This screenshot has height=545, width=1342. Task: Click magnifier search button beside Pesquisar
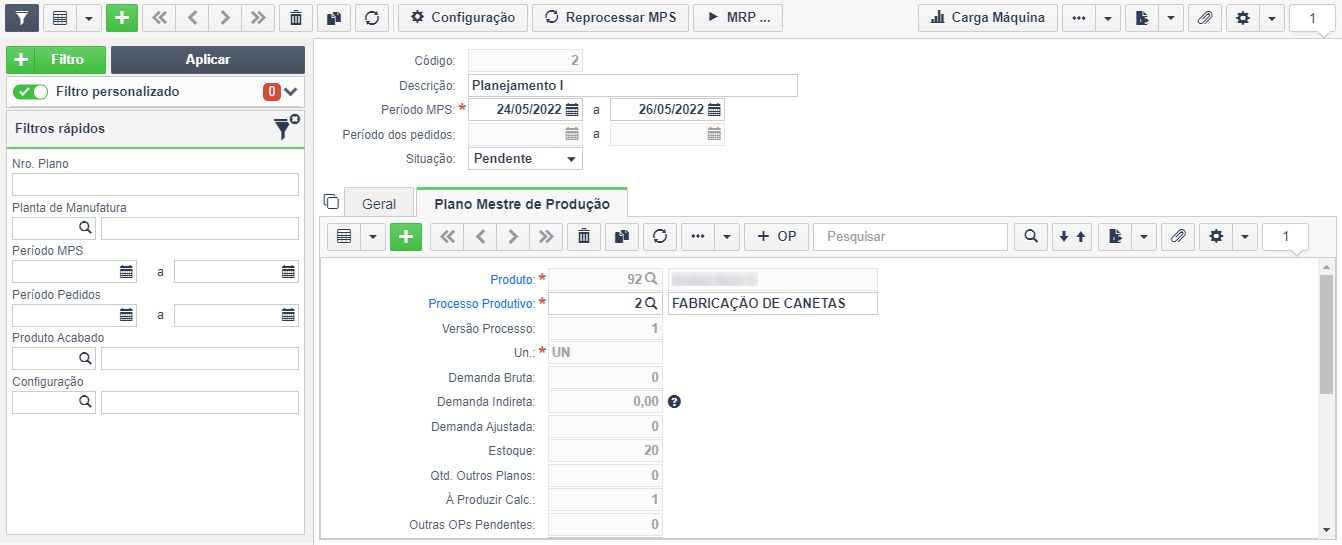pyautogui.click(x=1030, y=236)
